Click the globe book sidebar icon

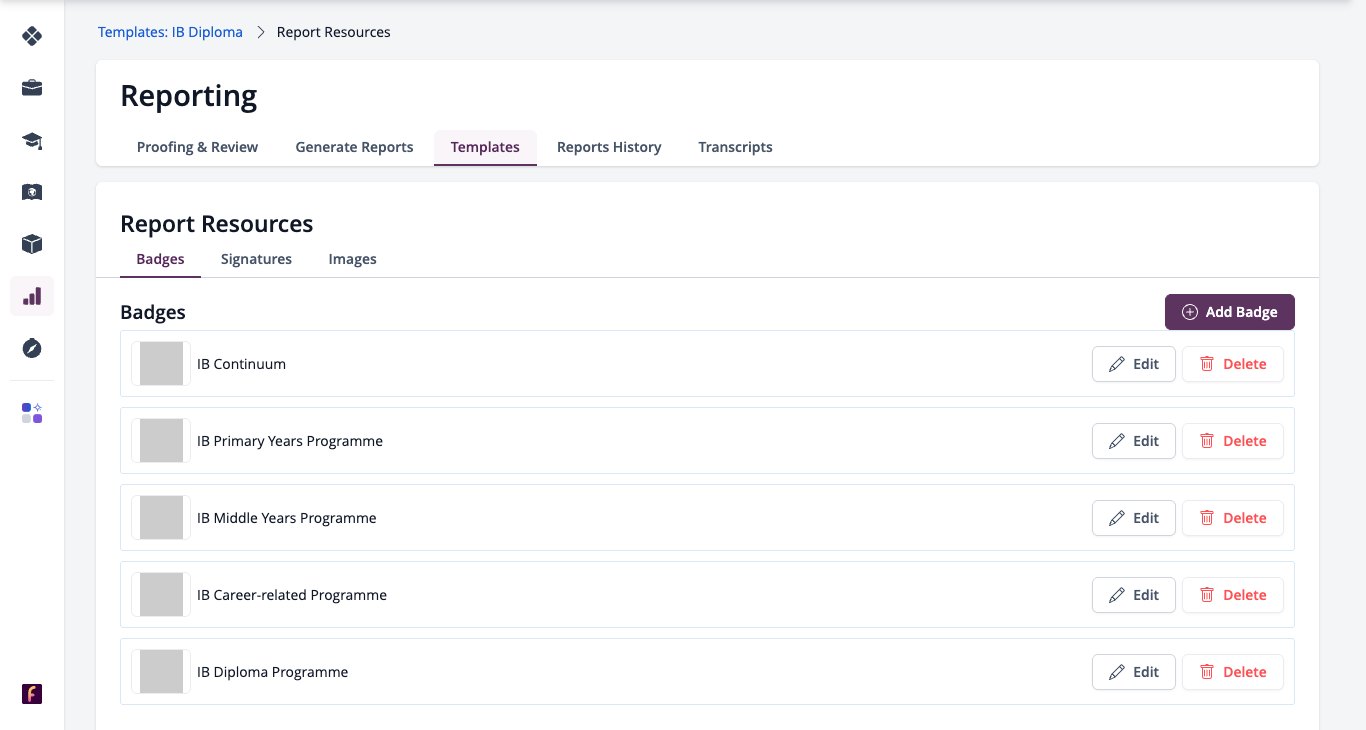point(32,192)
